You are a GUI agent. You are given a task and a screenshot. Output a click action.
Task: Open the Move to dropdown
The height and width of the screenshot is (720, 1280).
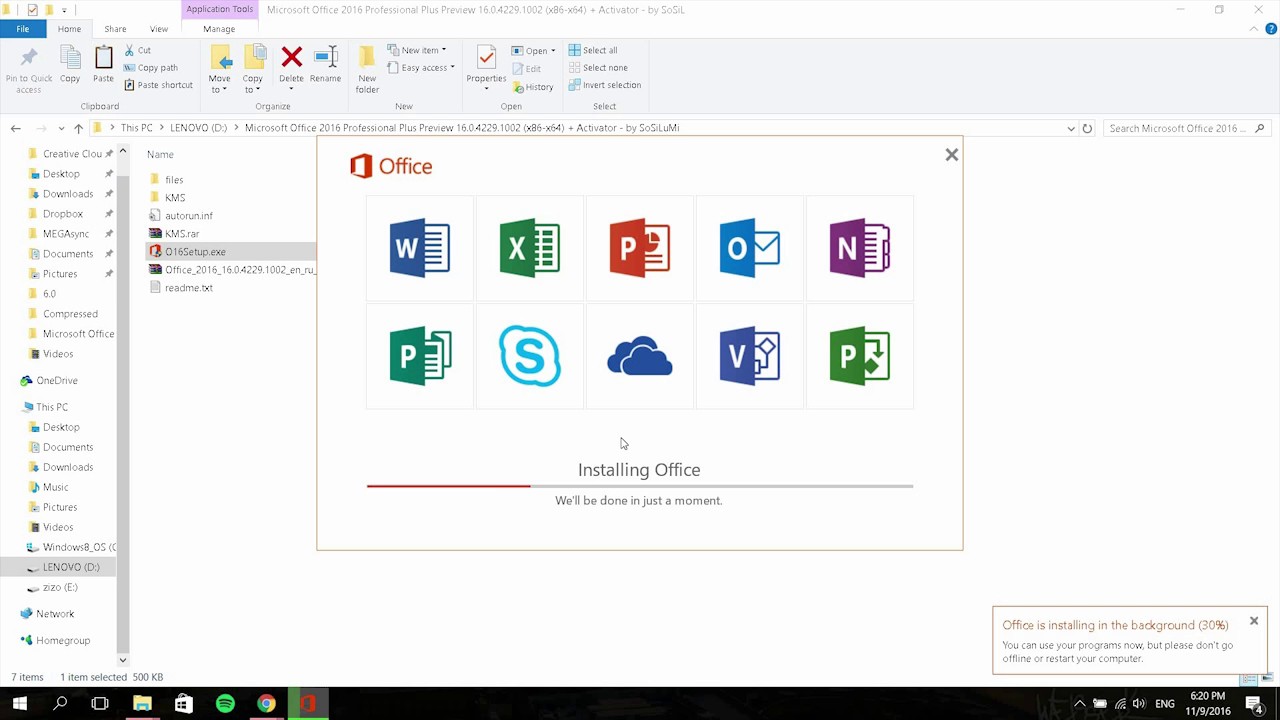coord(219,70)
